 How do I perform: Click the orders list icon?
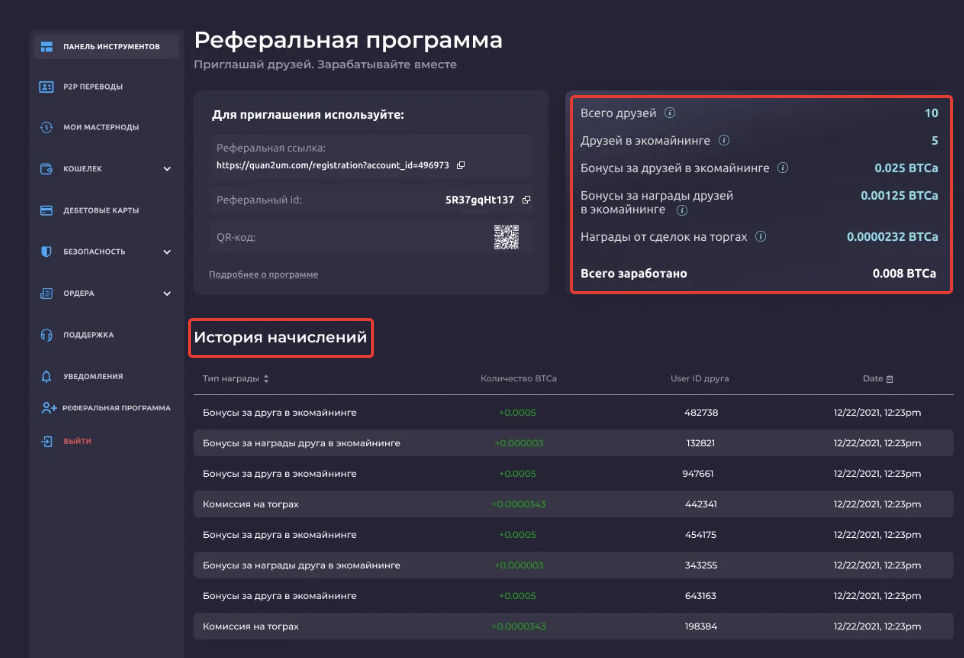pyautogui.click(x=46, y=293)
